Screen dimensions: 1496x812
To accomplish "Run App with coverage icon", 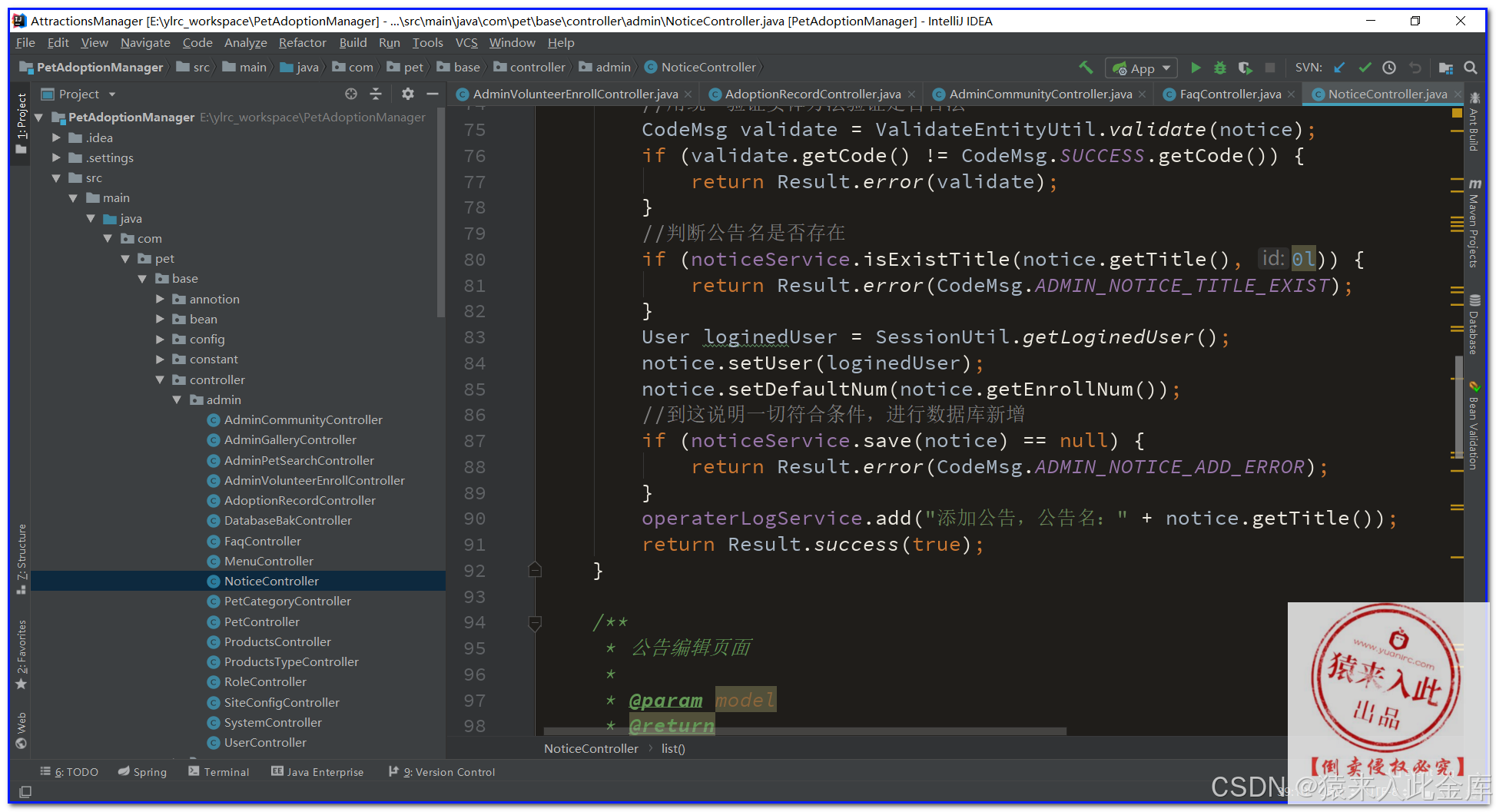I will tap(1246, 68).
